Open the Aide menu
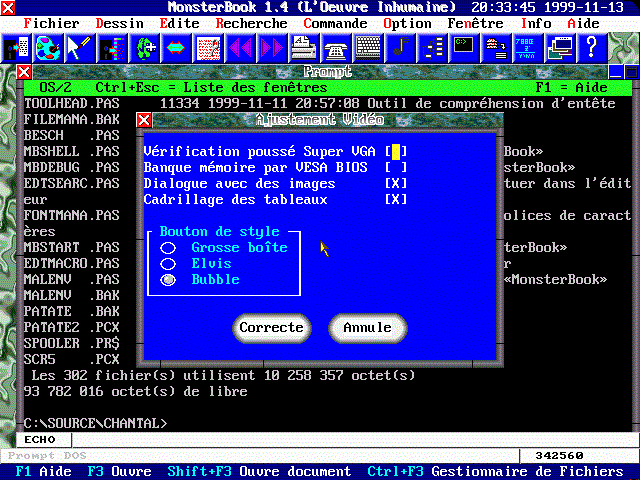Image resolution: width=640 pixels, height=480 pixels. point(584,24)
